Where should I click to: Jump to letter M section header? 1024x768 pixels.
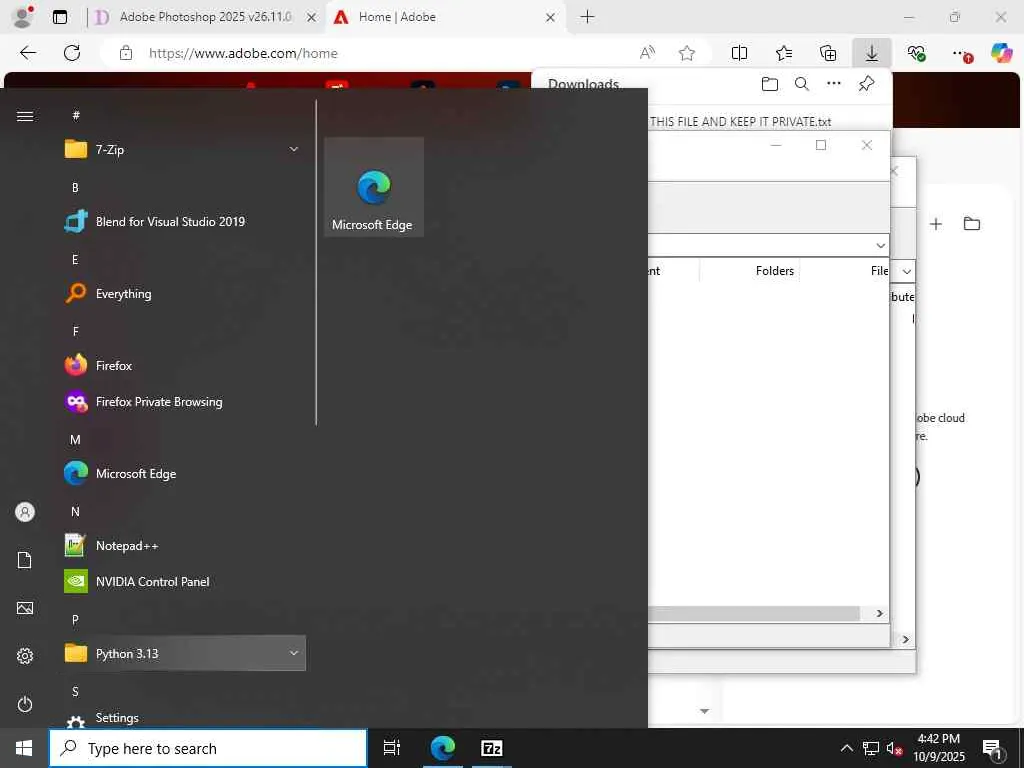click(75, 440)
